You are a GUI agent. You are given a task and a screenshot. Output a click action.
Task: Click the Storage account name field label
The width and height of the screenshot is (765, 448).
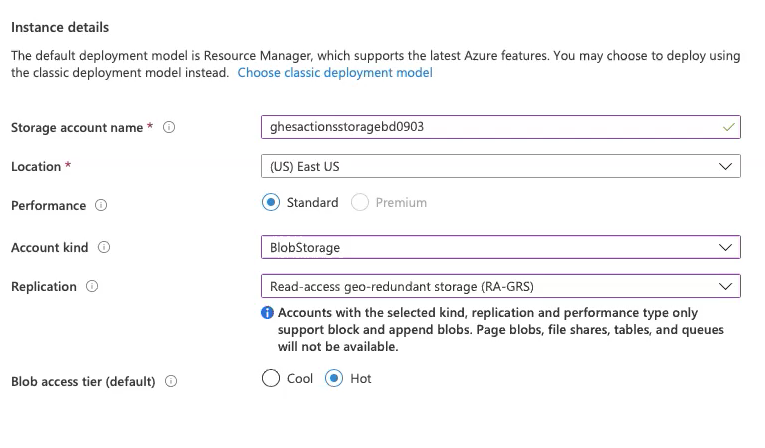click(x=78, y=128)
